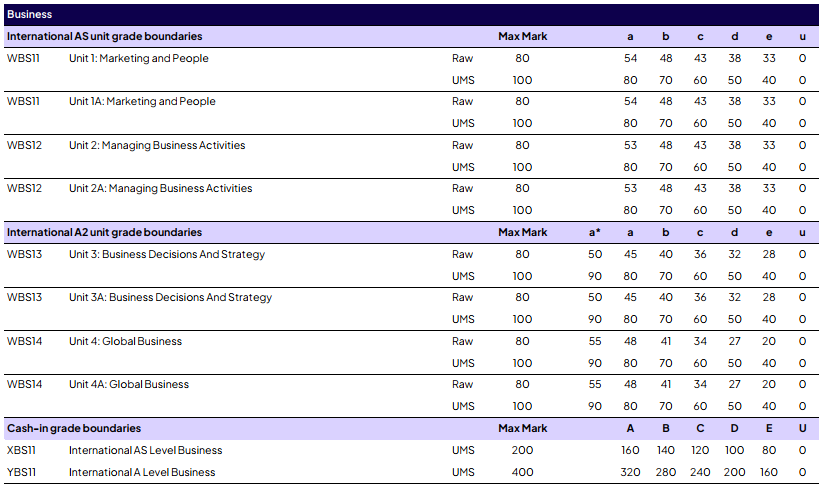Click the a* column header
The image size is (822, 492).
[595, 232]
